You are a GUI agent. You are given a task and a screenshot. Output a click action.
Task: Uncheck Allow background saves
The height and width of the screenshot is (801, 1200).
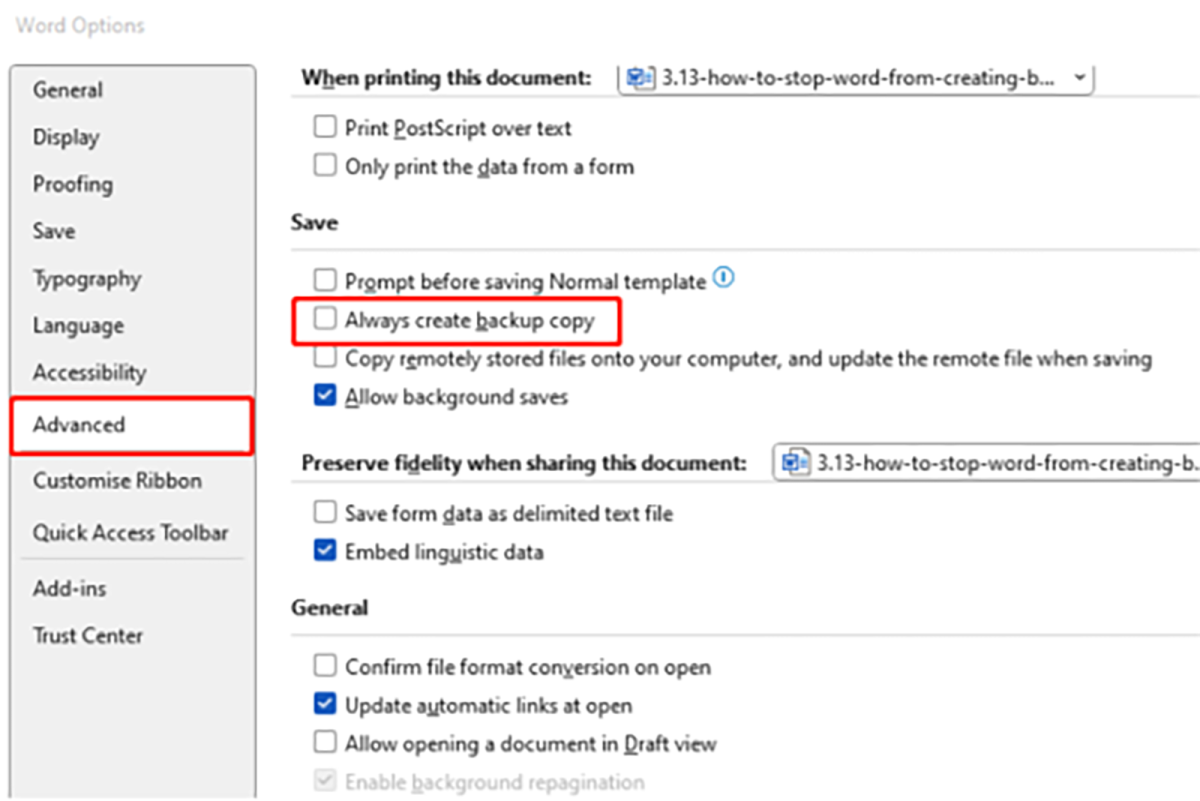pos(325,397)
